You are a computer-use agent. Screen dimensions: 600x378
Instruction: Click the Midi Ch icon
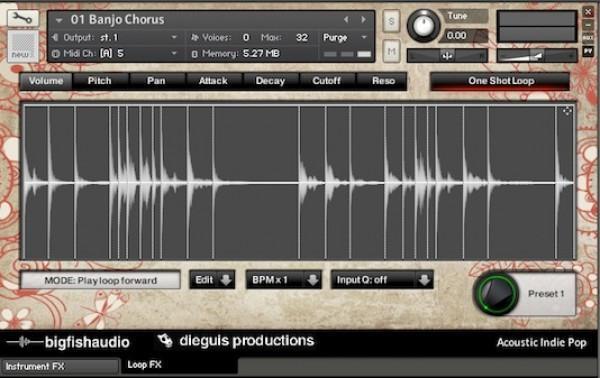pos(56,54)
